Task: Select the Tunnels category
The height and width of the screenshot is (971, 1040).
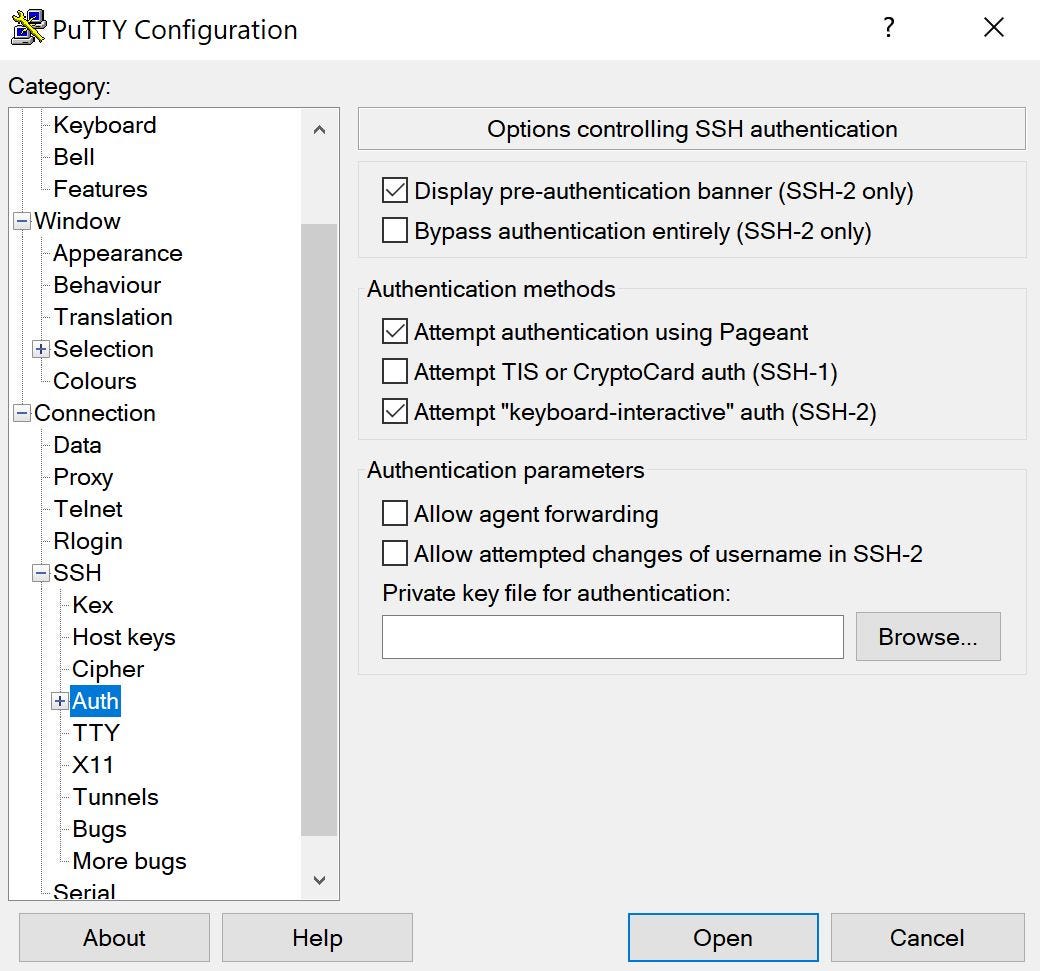Action: pos(115,797)
